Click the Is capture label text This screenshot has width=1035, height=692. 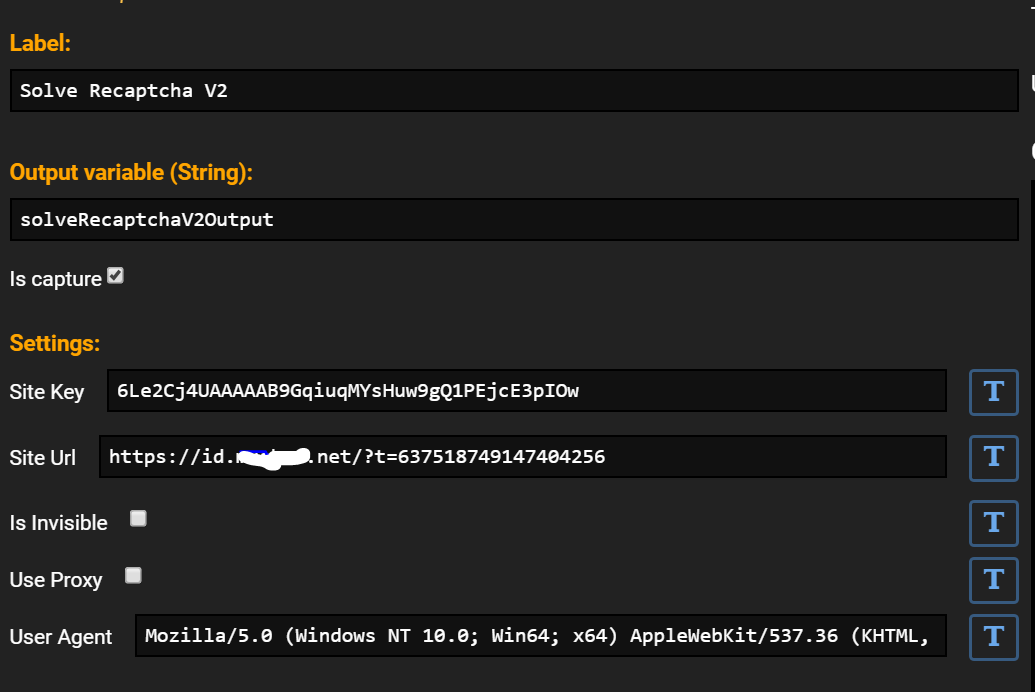click(x=55, y=279)
